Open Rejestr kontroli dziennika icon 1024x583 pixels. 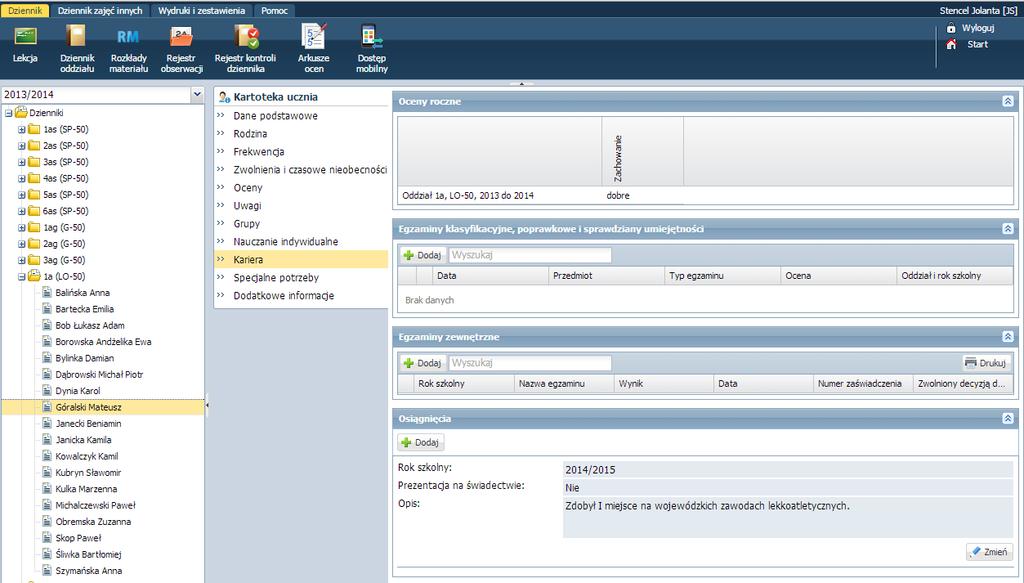(x=246, y=37)
